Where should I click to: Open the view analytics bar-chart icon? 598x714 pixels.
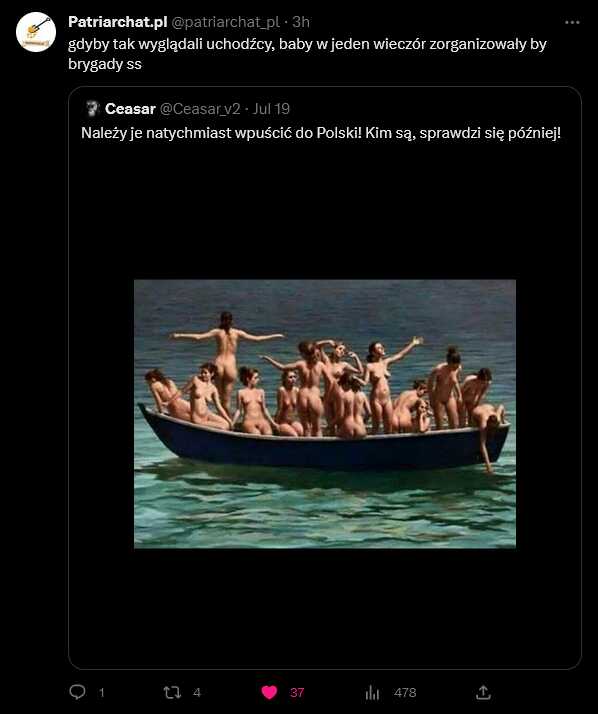[x=372, y=693]
